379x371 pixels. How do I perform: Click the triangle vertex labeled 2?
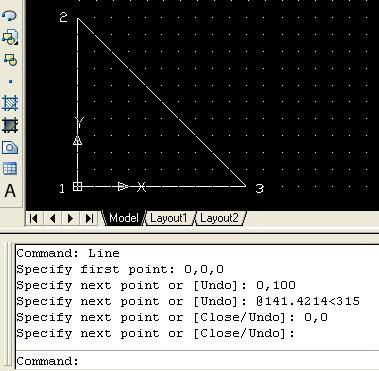click(x=78, y=19)
